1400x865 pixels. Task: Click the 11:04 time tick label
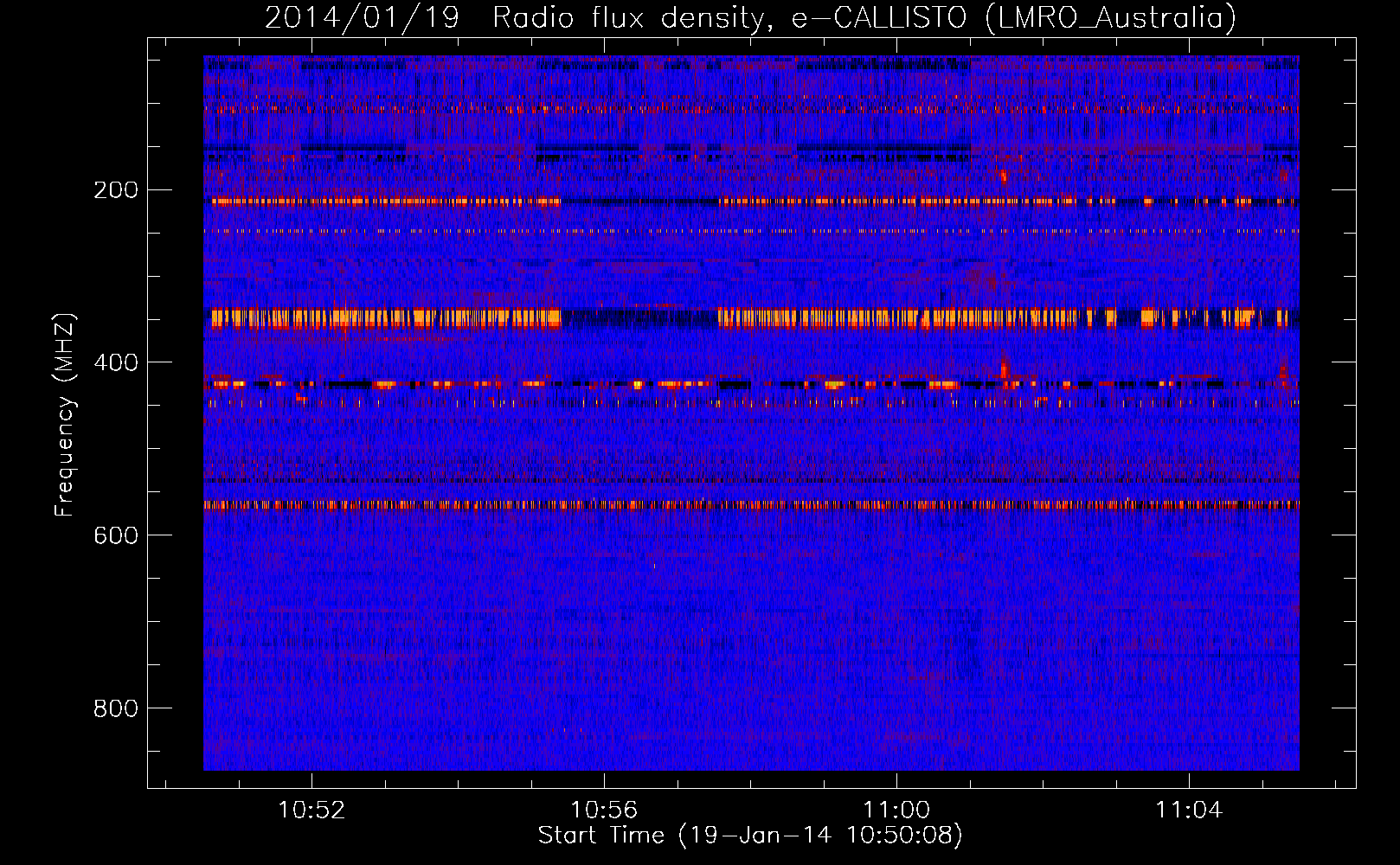click(x=1189, y=810)
